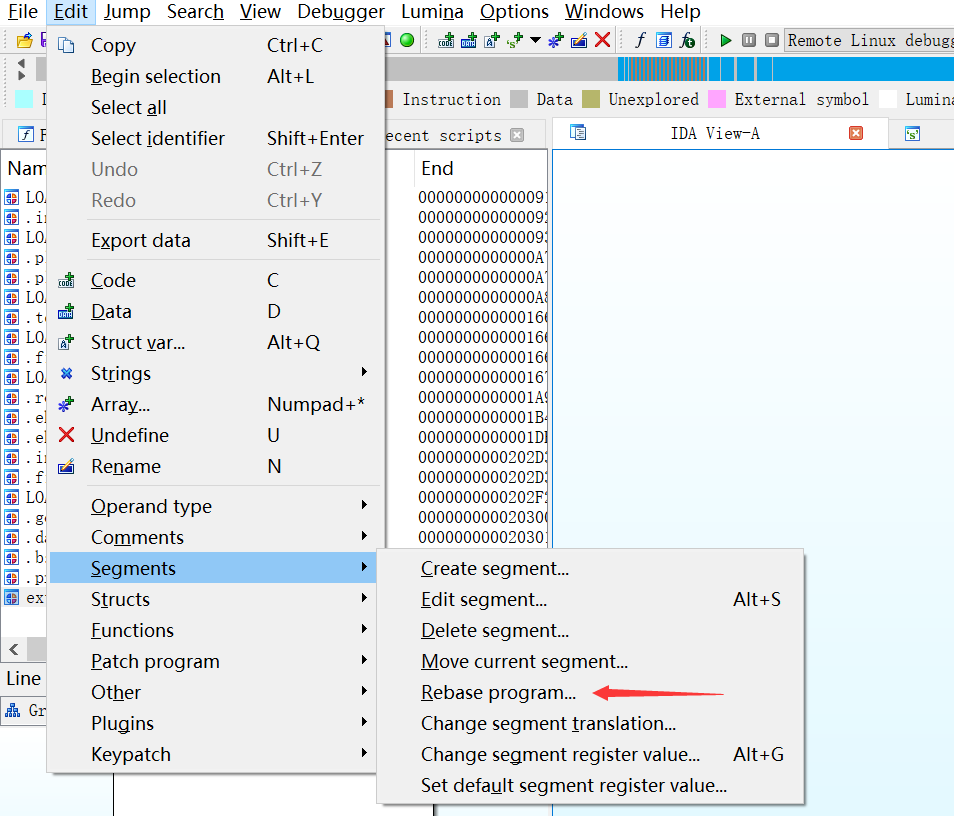This screenshot has width=954, height=816.
Task: Expand the Functions submenu
Action: click(364, 629)
